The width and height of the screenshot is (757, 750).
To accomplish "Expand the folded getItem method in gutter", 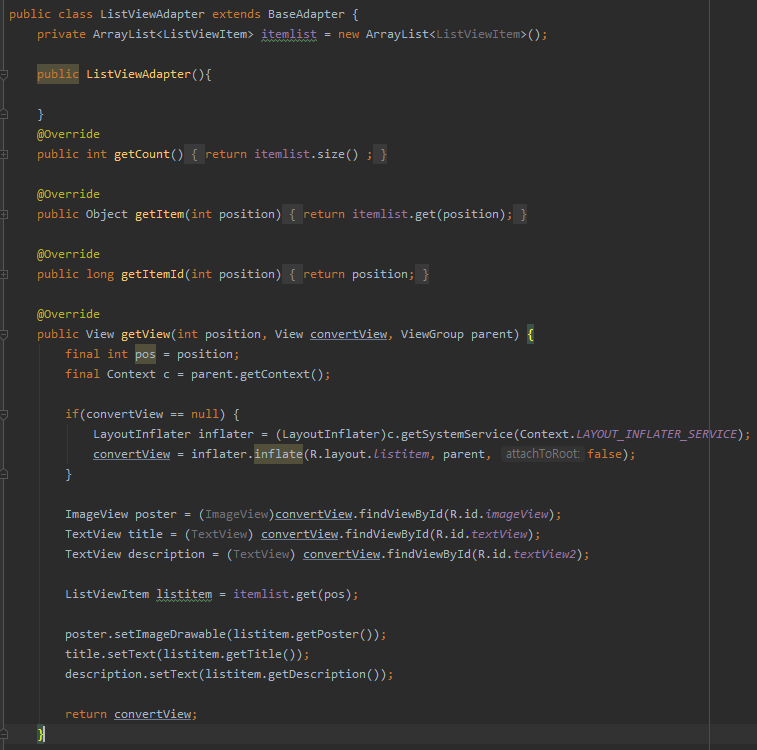I will [x=3, y=214].
